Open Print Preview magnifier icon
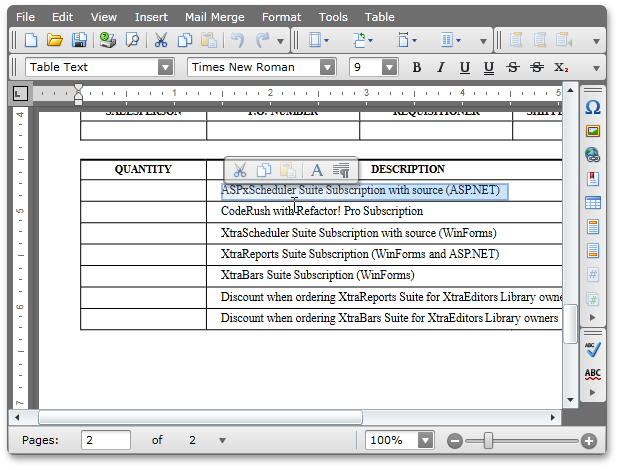This screenshot has width=620, height=470. (x=132, y=40)
